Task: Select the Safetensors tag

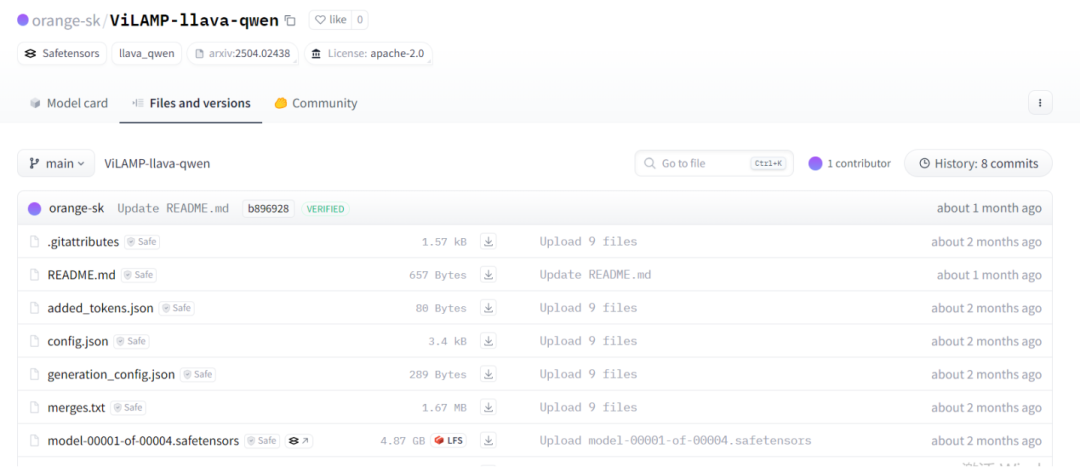Action: (62, 53)
